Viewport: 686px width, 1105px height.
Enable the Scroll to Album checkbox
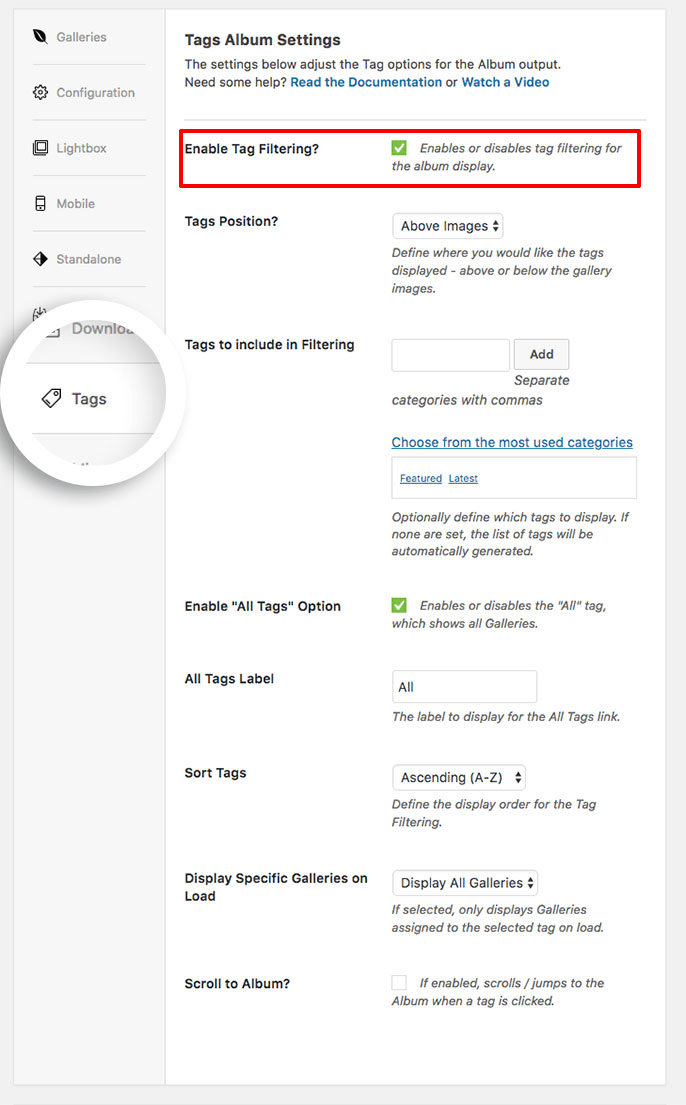[399, 982]
